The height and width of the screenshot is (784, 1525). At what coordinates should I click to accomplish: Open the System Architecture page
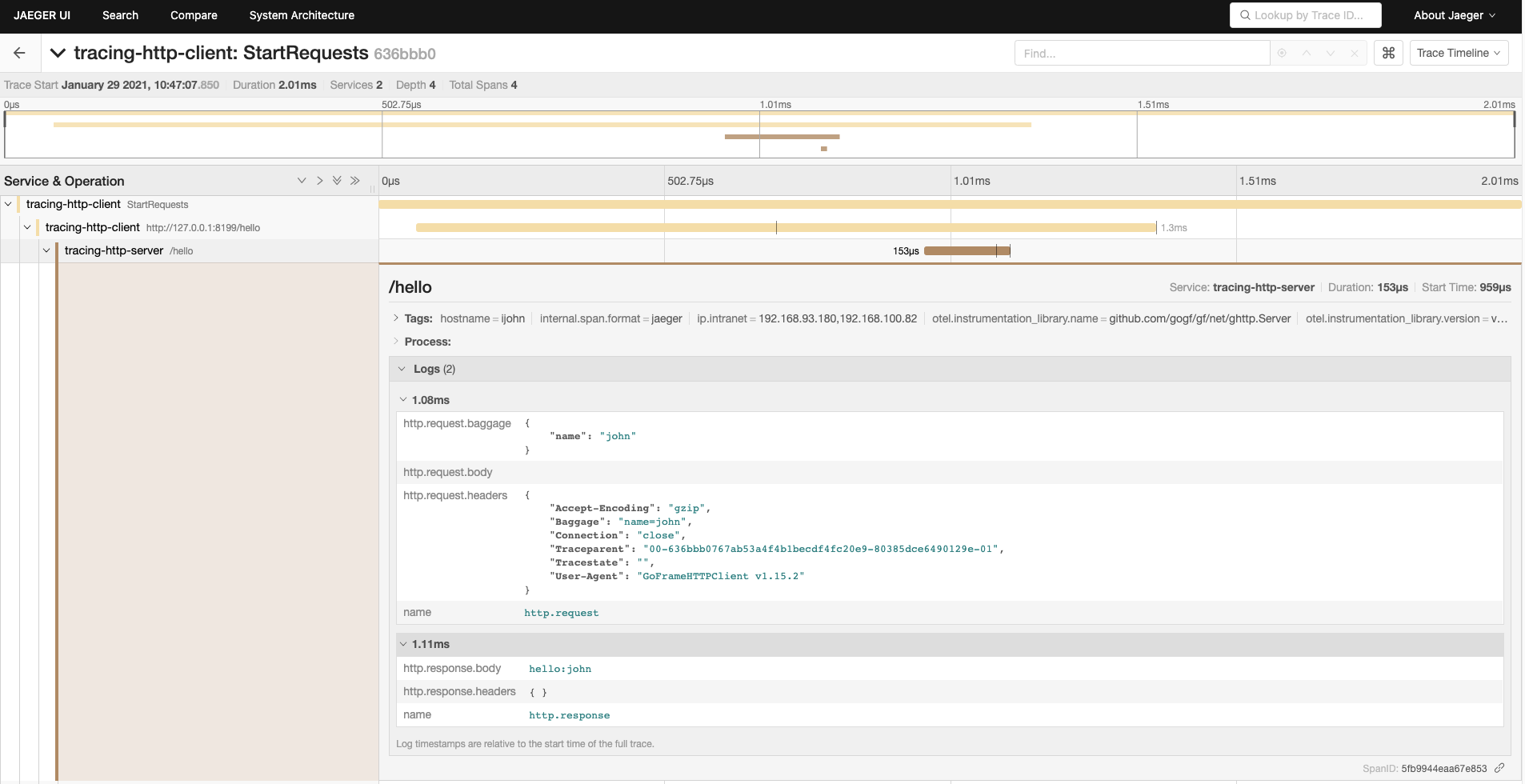coord(302,15)
